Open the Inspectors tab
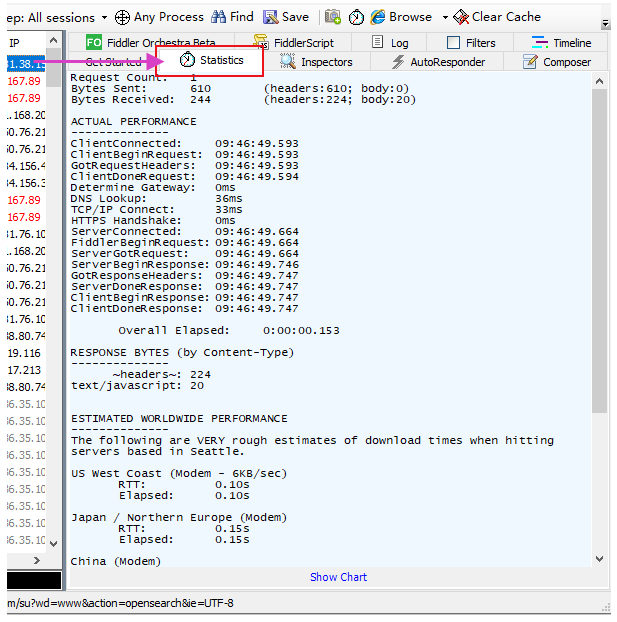This screenshot has width=617, height=622. pyautogui.click(x=316, y=62)
